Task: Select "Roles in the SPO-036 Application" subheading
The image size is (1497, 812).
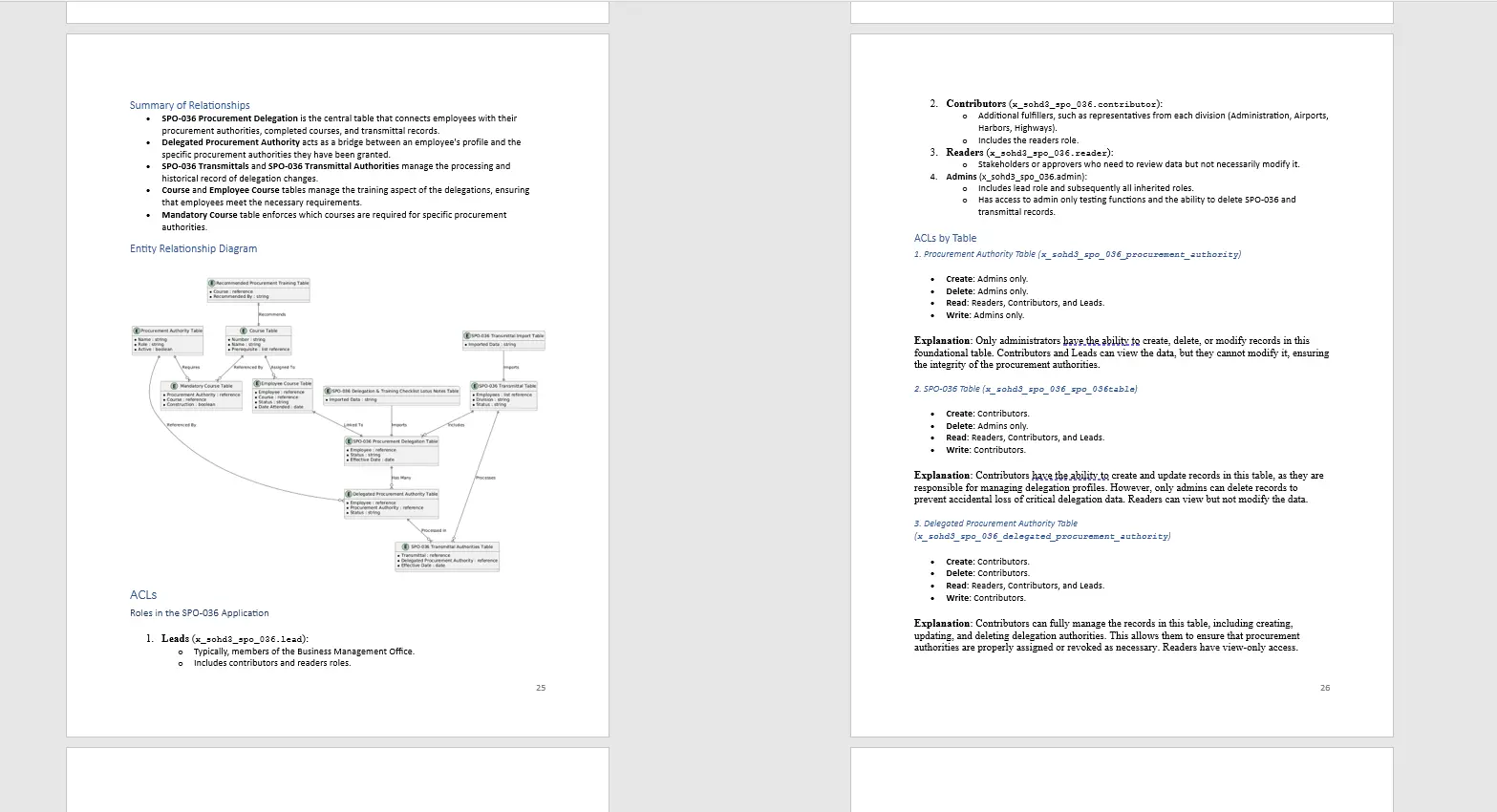Action: (200, 613)
